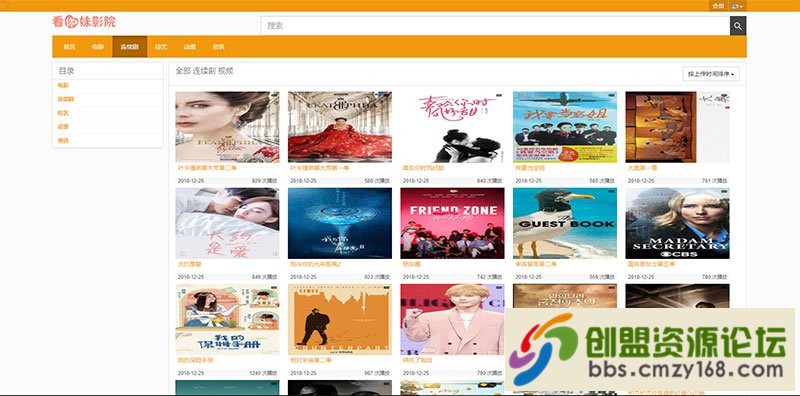800x396 pixels.
Task: Click the 742 次播放 play count
Action: tap(489, 277)
